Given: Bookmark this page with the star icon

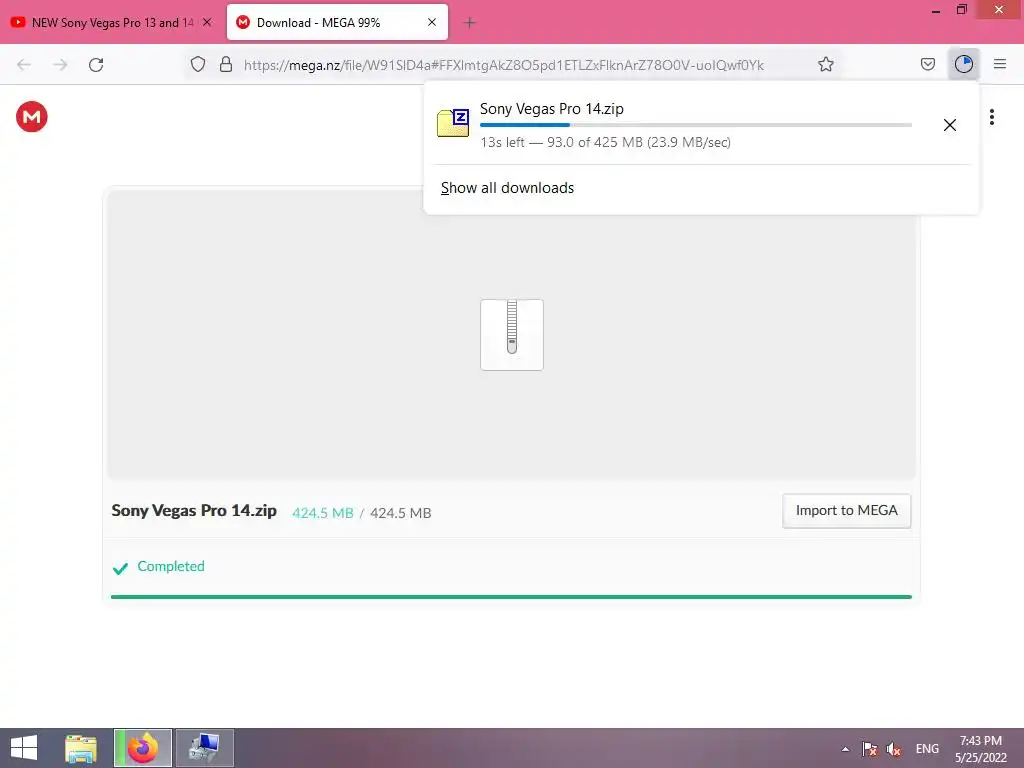Looking at the screenshot, I should [x=825, y=64].
